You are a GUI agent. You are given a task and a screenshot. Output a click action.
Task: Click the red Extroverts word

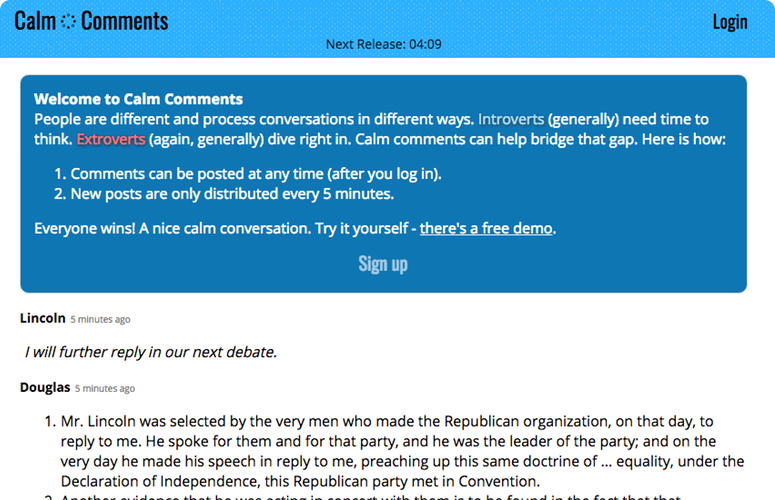point(110,138)
